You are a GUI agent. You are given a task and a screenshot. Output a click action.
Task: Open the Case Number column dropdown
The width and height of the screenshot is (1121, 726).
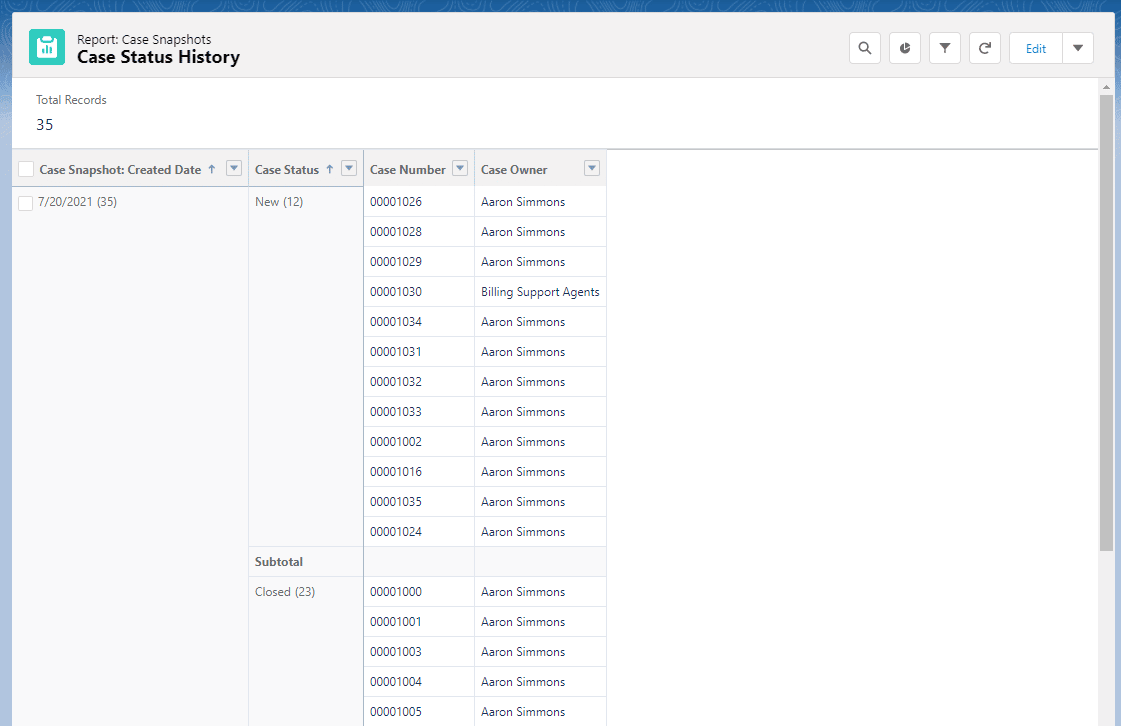(460, 168)
